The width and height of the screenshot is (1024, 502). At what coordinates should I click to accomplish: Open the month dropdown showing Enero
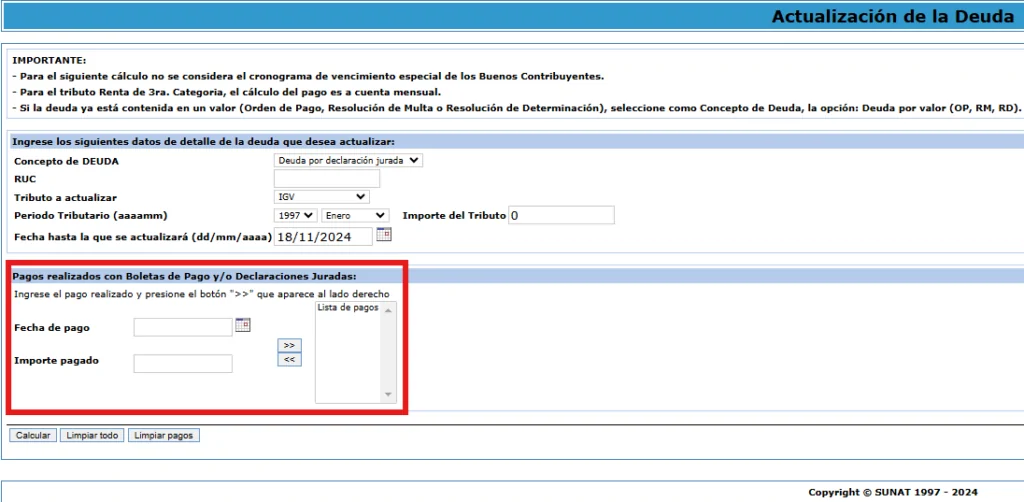(355, 215)
